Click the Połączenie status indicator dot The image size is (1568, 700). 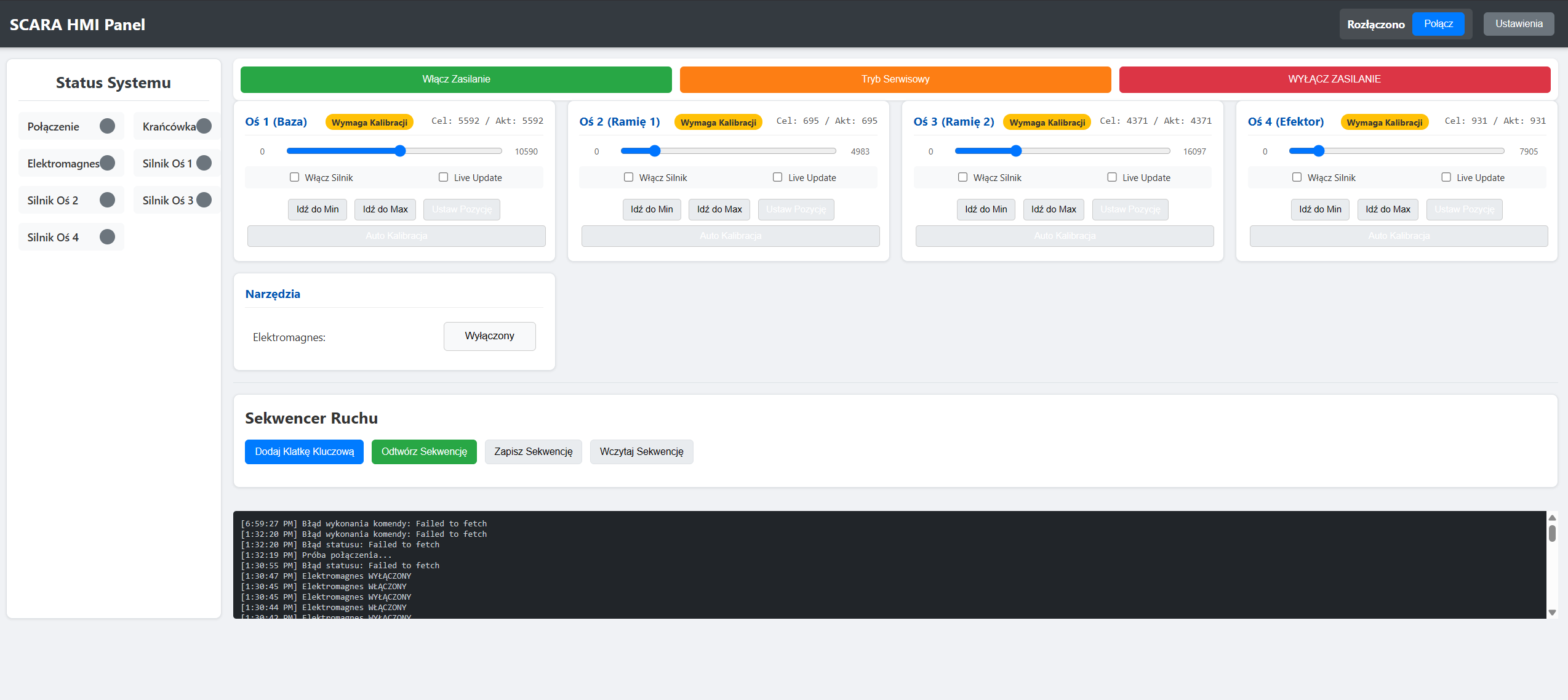107,126
